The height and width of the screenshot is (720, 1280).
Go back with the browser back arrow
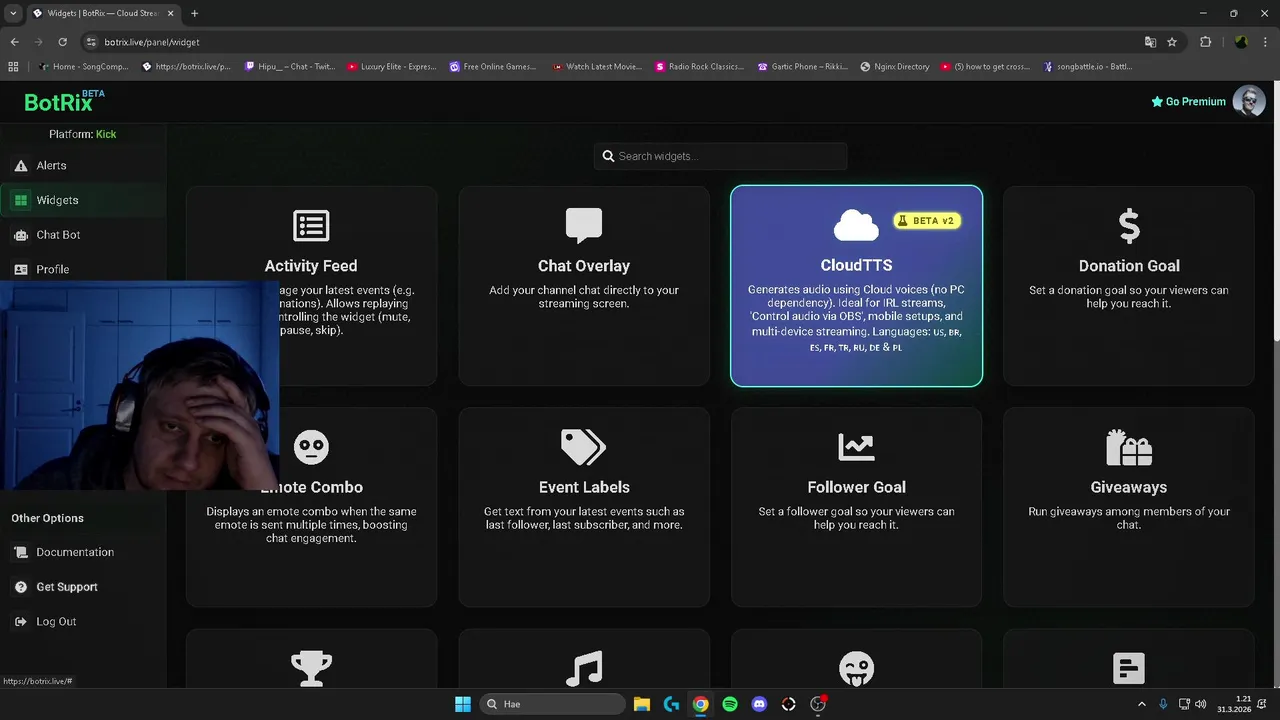(x=14, y=42)
